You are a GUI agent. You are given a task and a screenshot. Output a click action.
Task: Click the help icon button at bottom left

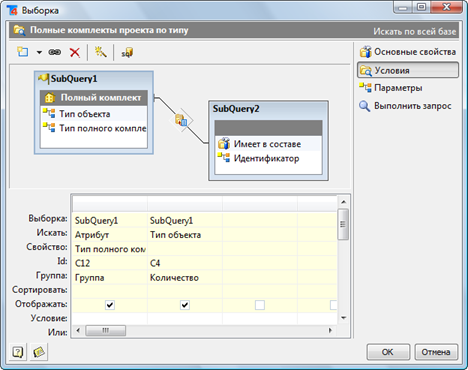[x=18, y=352]
